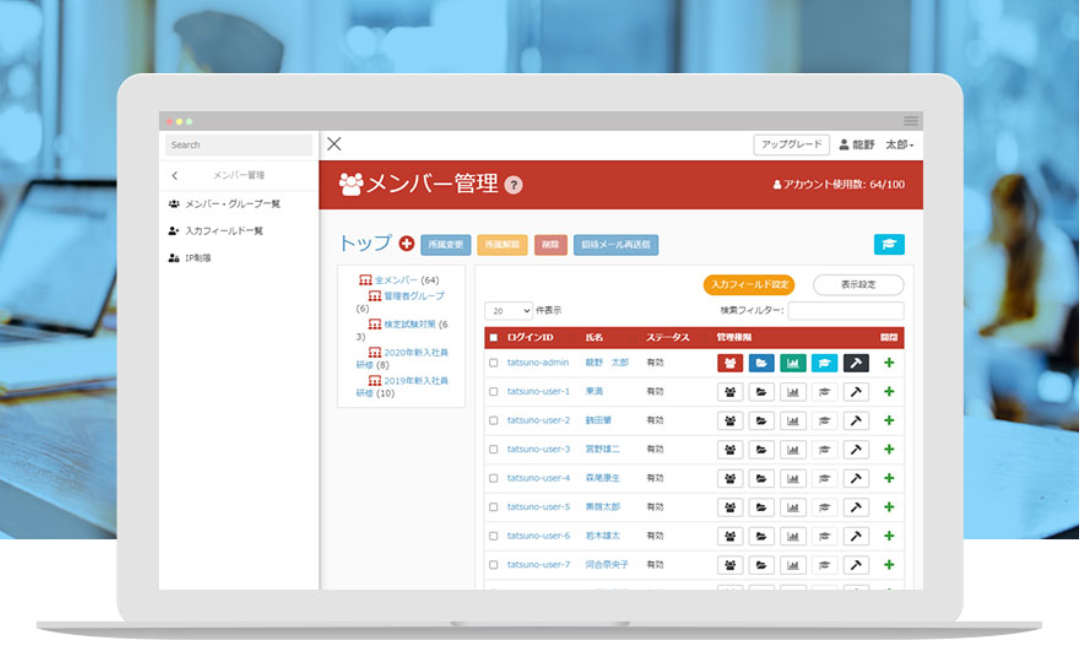Tick the checkbox for tatsuno-user-2

493,421
